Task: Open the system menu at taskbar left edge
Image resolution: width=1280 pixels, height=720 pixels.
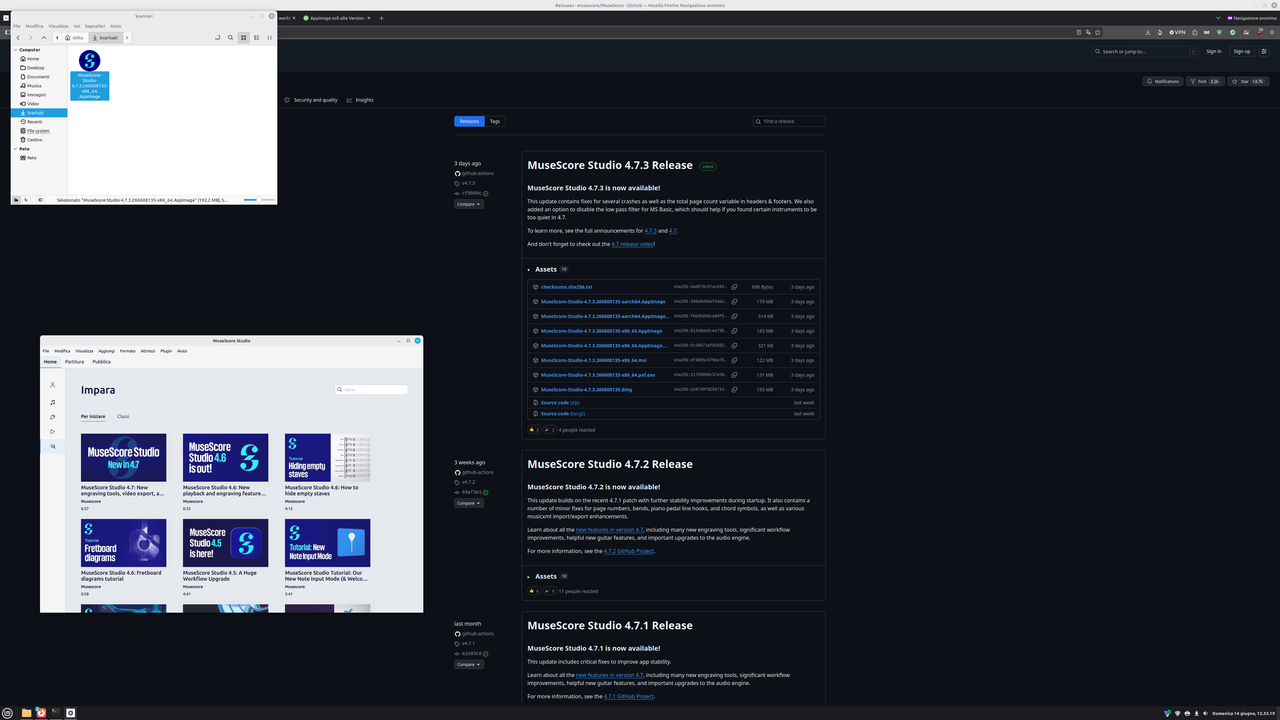Action: point(8,713)
